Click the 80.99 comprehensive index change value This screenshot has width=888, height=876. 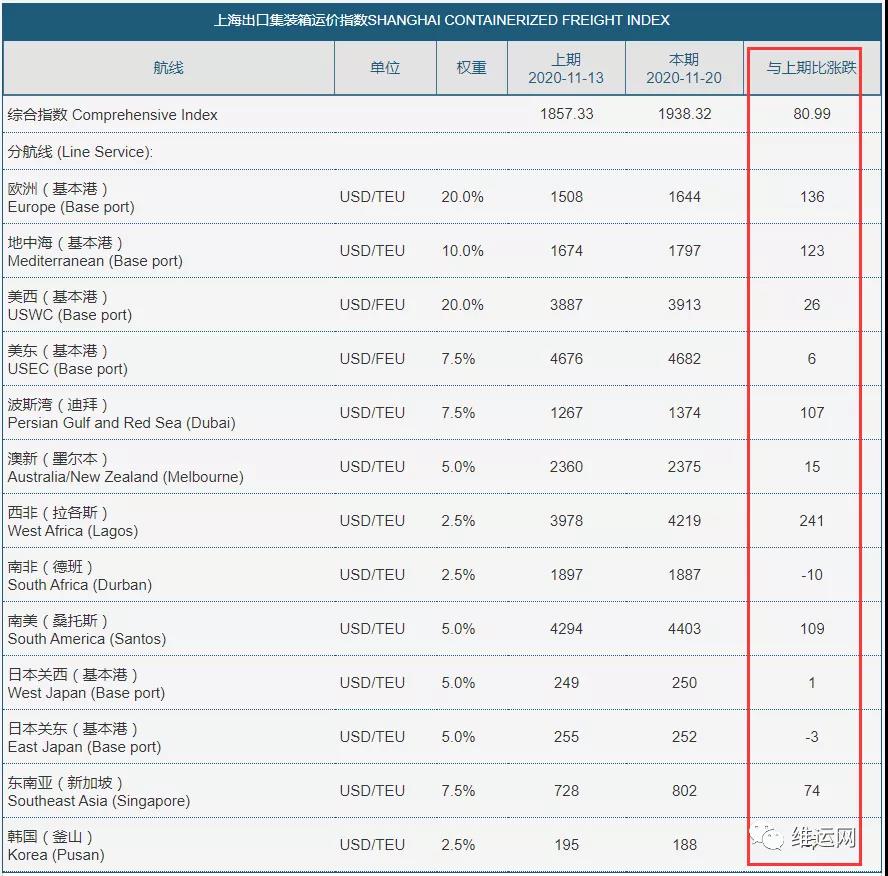pos(811,114)
